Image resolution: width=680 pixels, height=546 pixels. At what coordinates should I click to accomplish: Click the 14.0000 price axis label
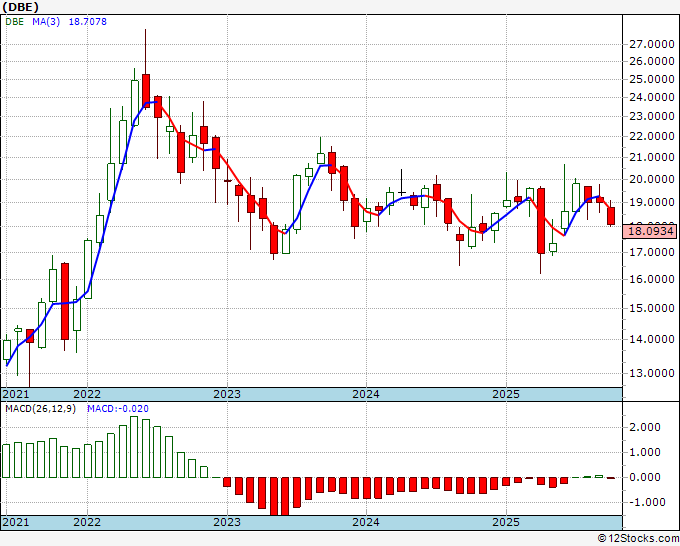coord(651,340)
